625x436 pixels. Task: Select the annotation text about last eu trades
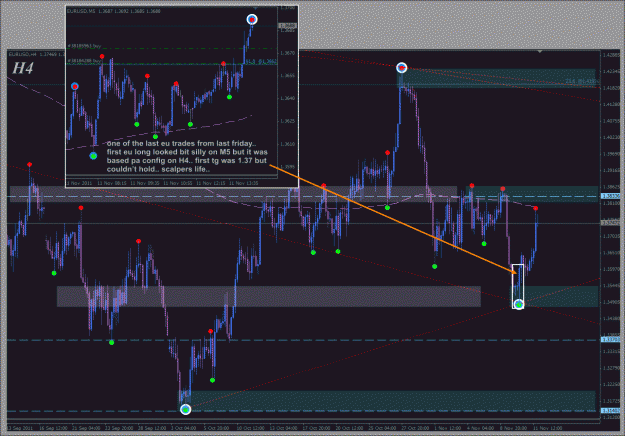[x=187, y=156]
